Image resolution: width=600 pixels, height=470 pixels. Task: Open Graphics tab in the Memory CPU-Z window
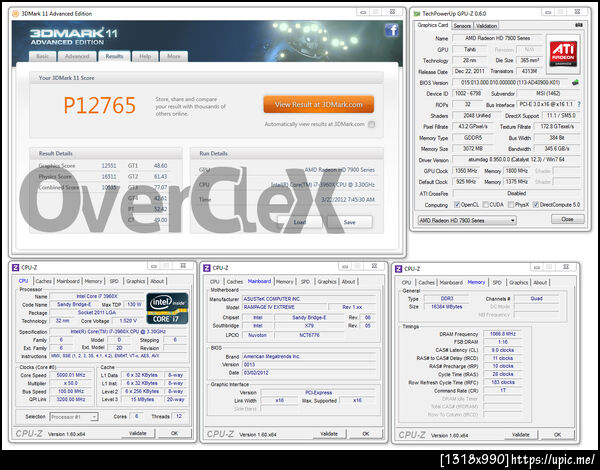tap(518, 282)
